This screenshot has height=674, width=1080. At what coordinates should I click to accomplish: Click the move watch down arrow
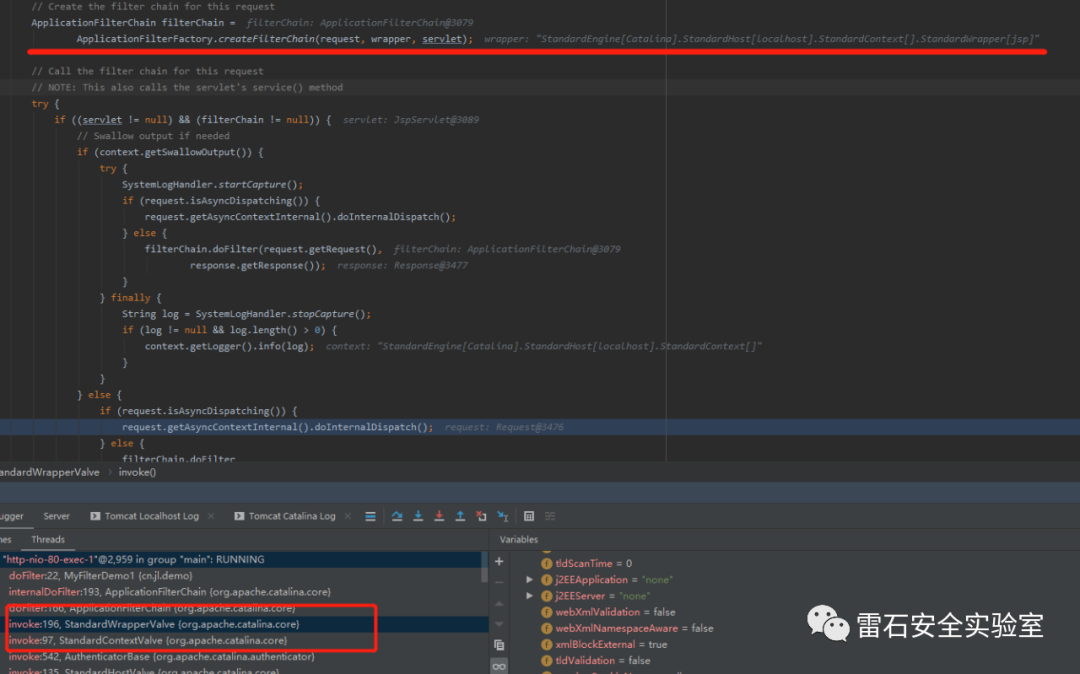[x=499, y=624]
